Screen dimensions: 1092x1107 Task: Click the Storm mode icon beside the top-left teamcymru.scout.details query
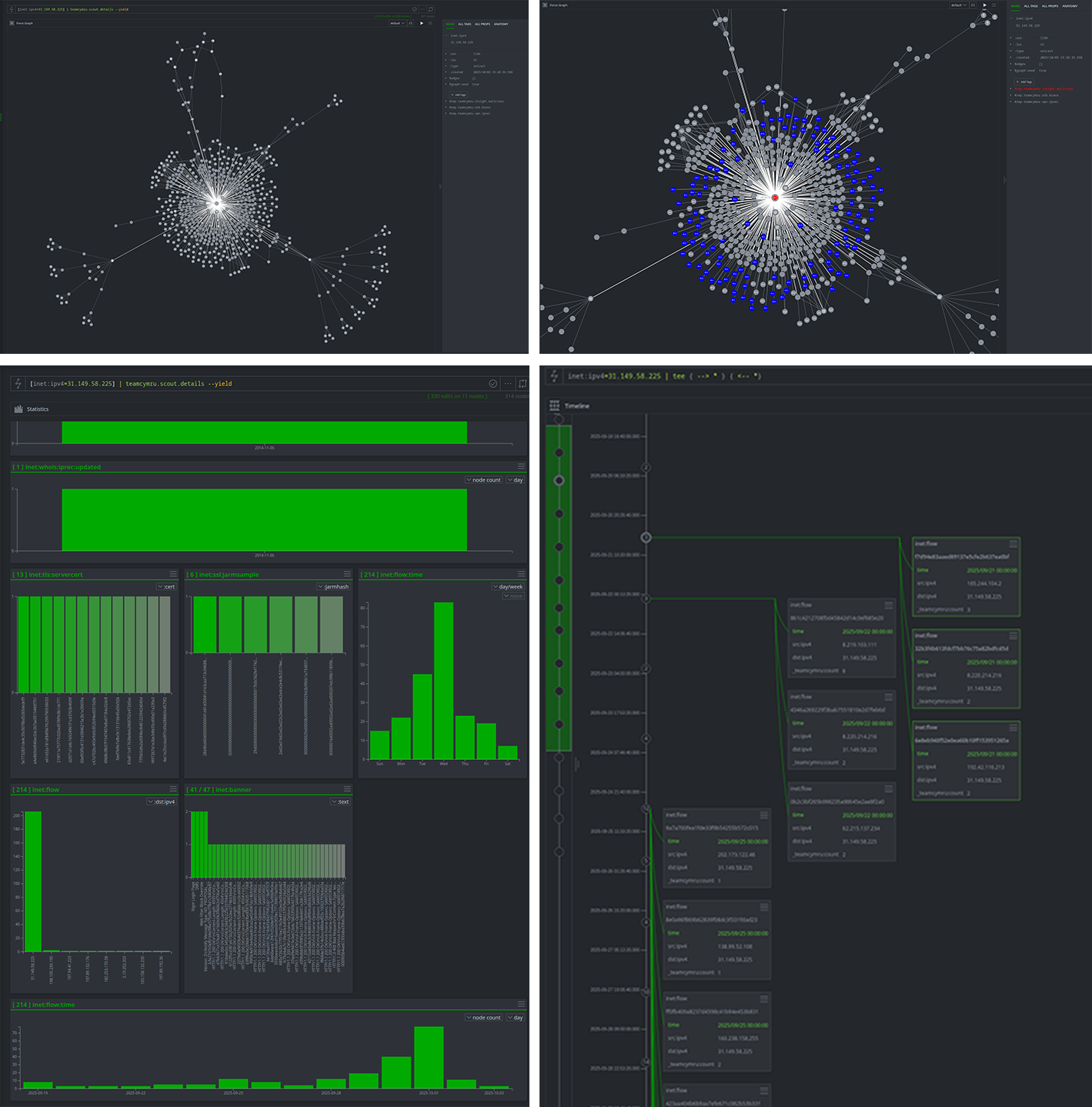[x=12, y=9]
